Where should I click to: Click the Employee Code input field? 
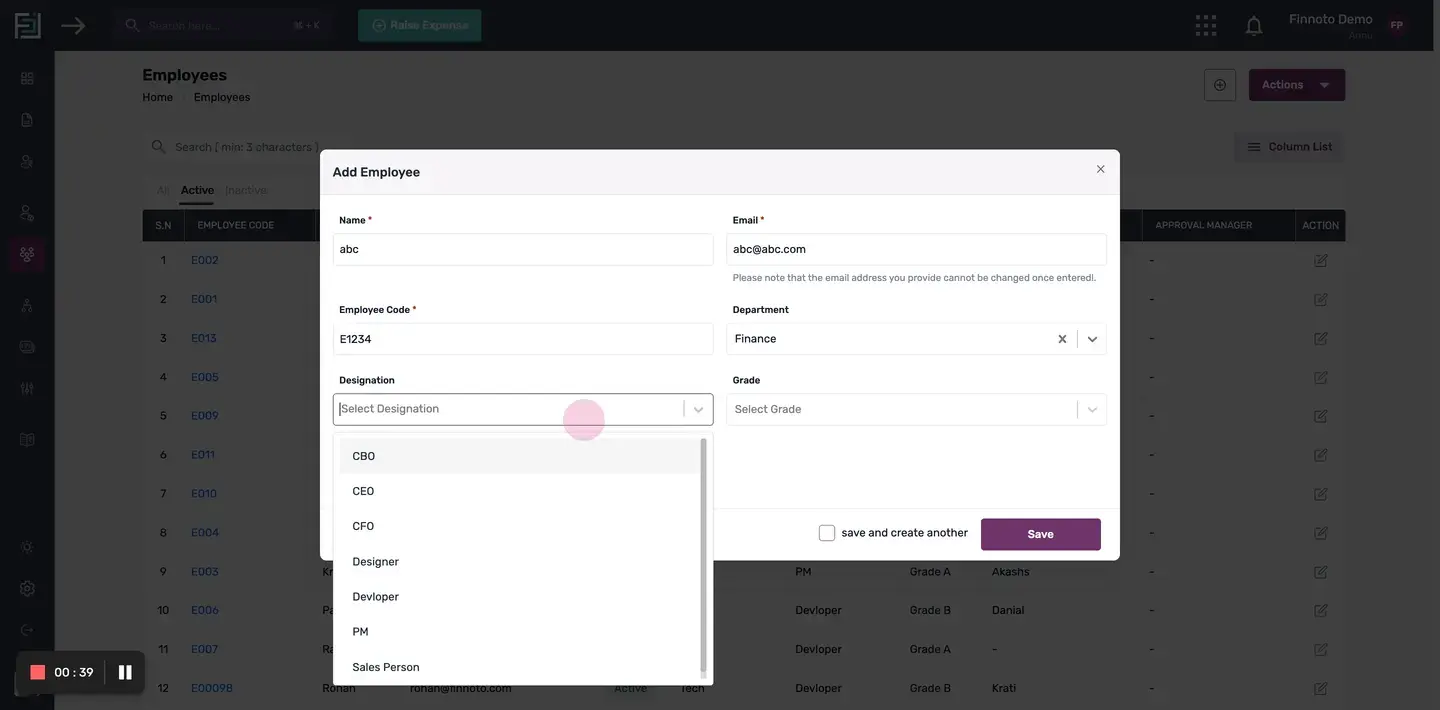(x=523, y=339)
